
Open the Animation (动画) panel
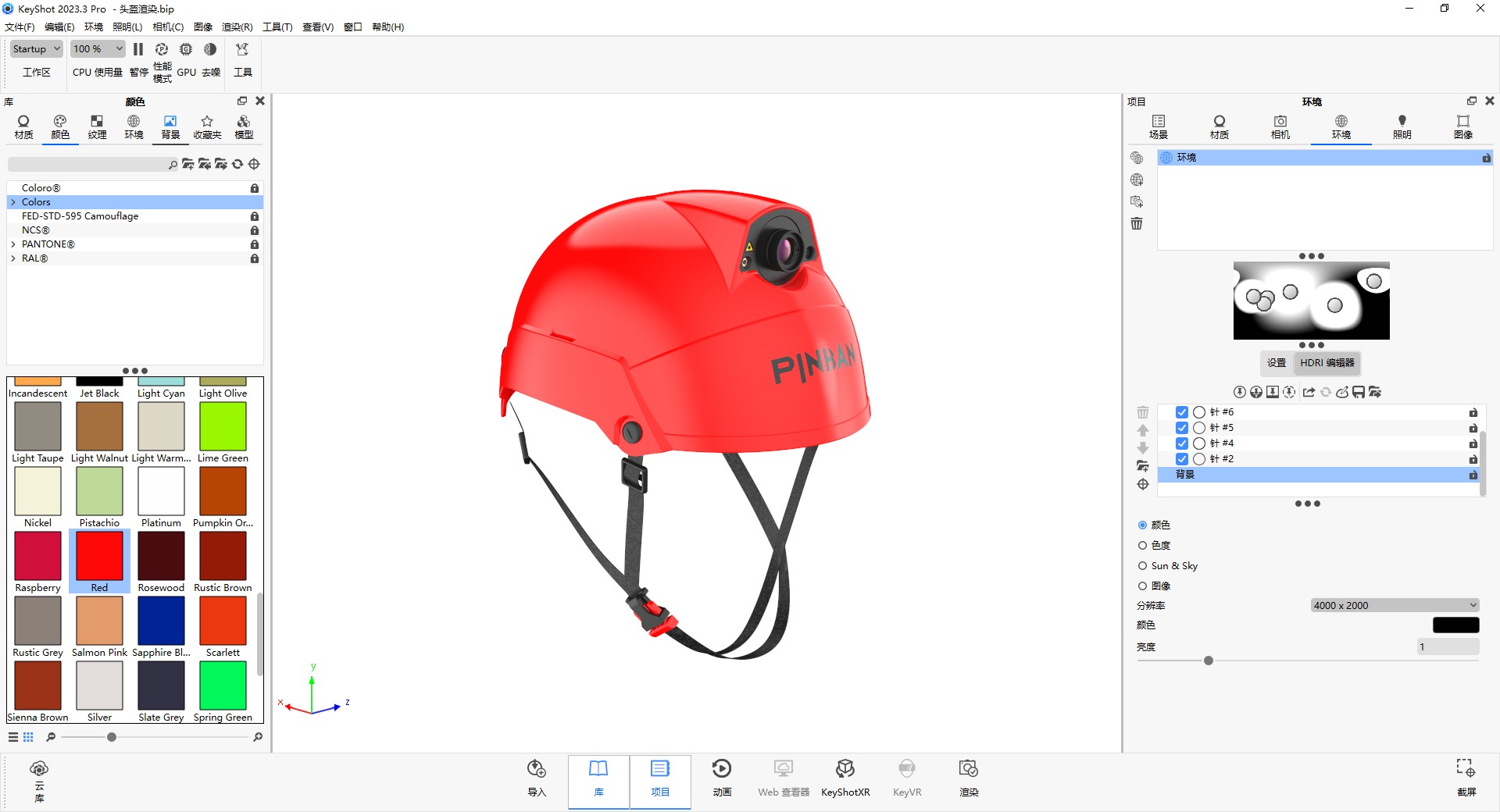coord(722,778)
